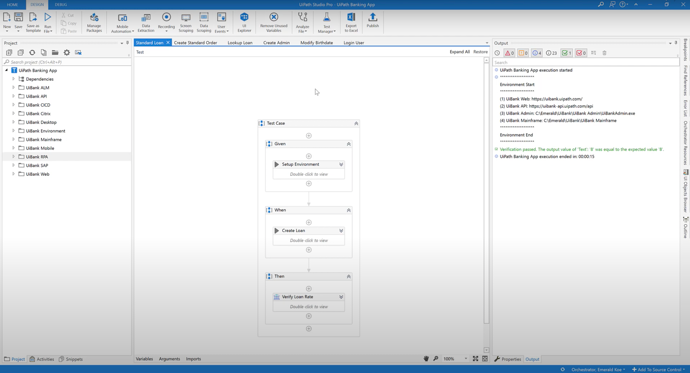Click the Output timestamps clock icon

tap(497, 53)
